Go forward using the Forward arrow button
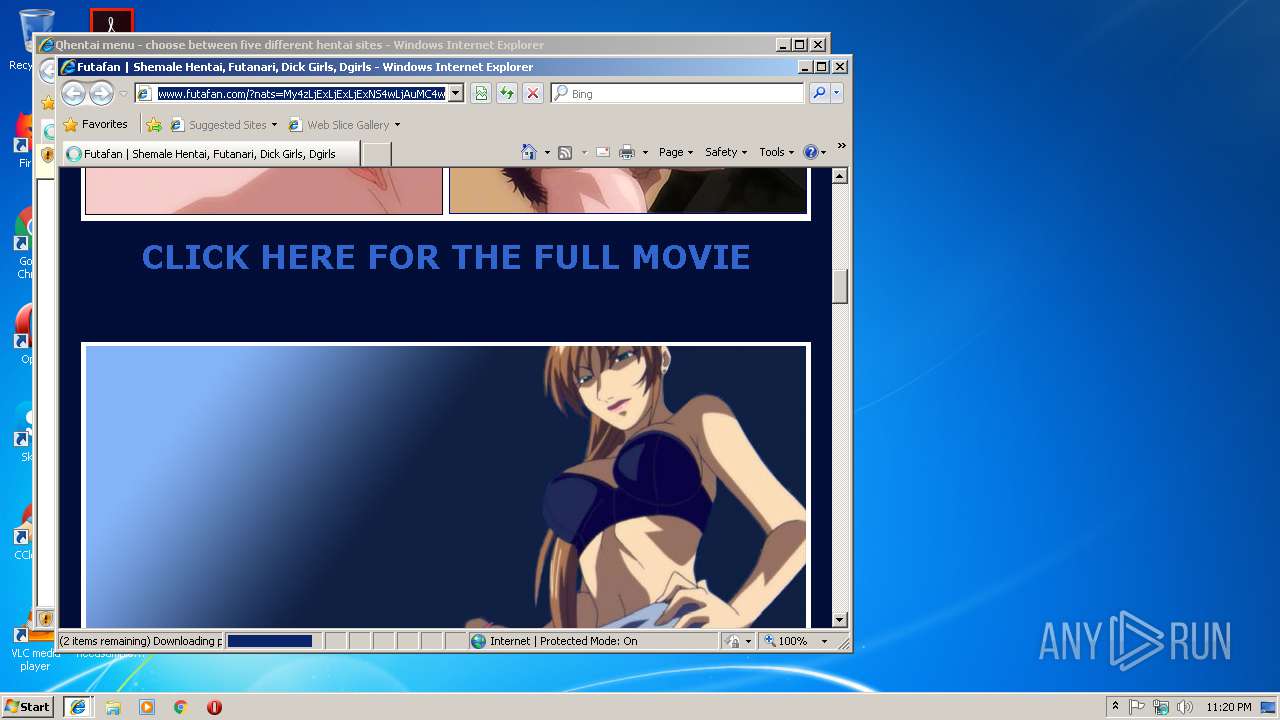The image size is (1280, 720). (x=101, y=93)
